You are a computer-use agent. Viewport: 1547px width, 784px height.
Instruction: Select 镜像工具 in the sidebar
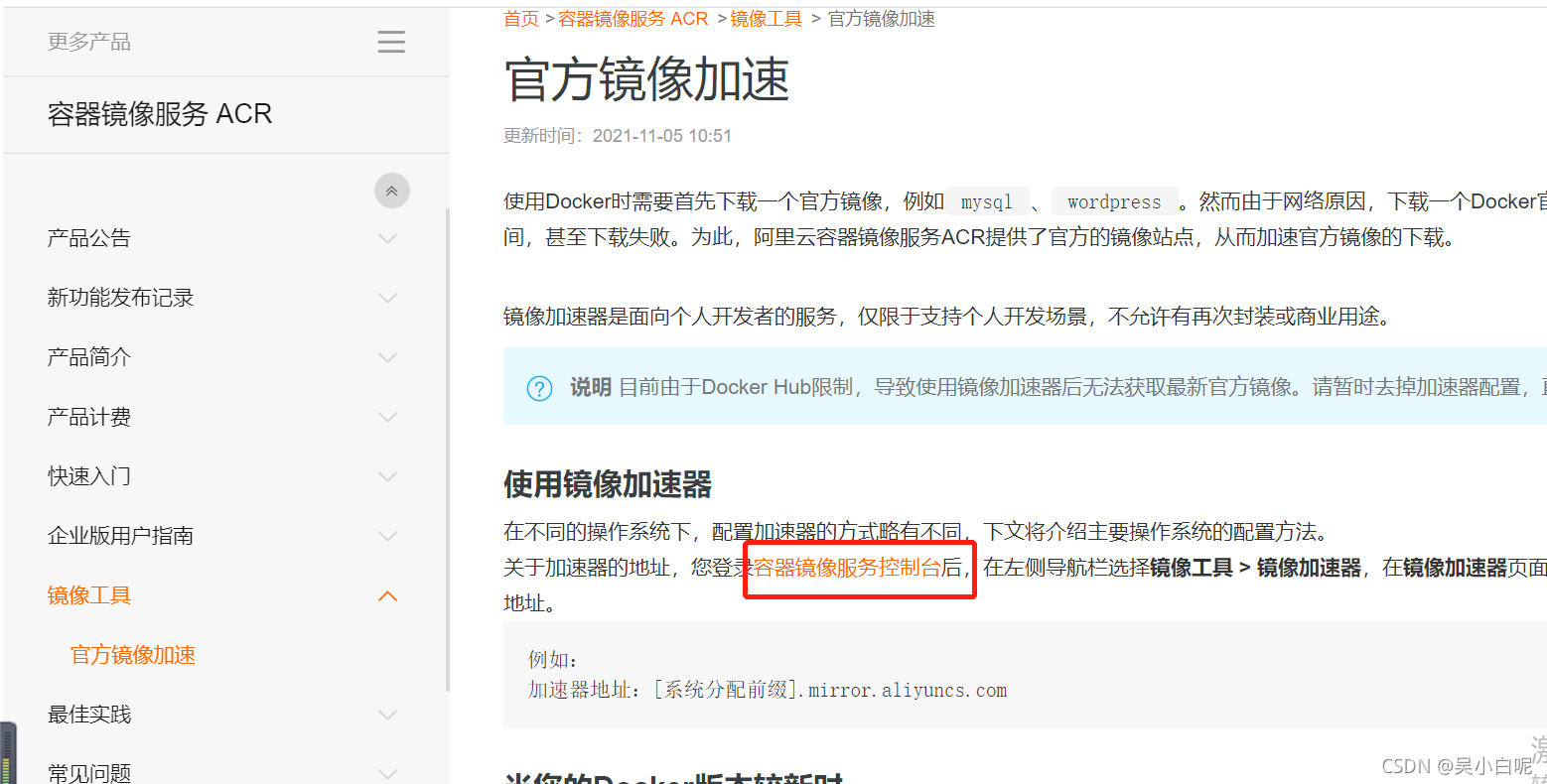pos(89,595)
